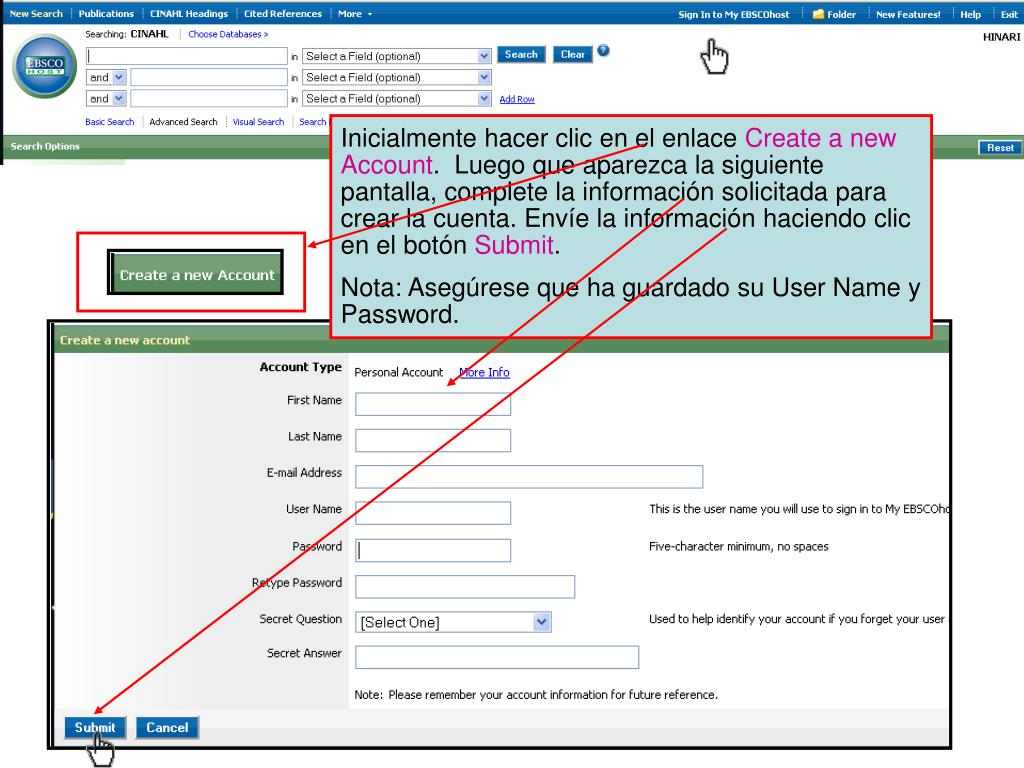Click the 'HINARI' label
The width and height of the screenshot is (1024, 768).
tap(1001, 37)
